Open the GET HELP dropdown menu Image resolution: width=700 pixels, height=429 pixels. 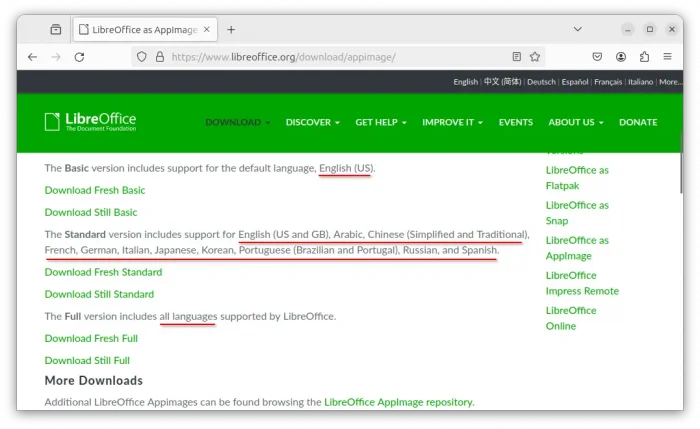(x=381, y=122)
